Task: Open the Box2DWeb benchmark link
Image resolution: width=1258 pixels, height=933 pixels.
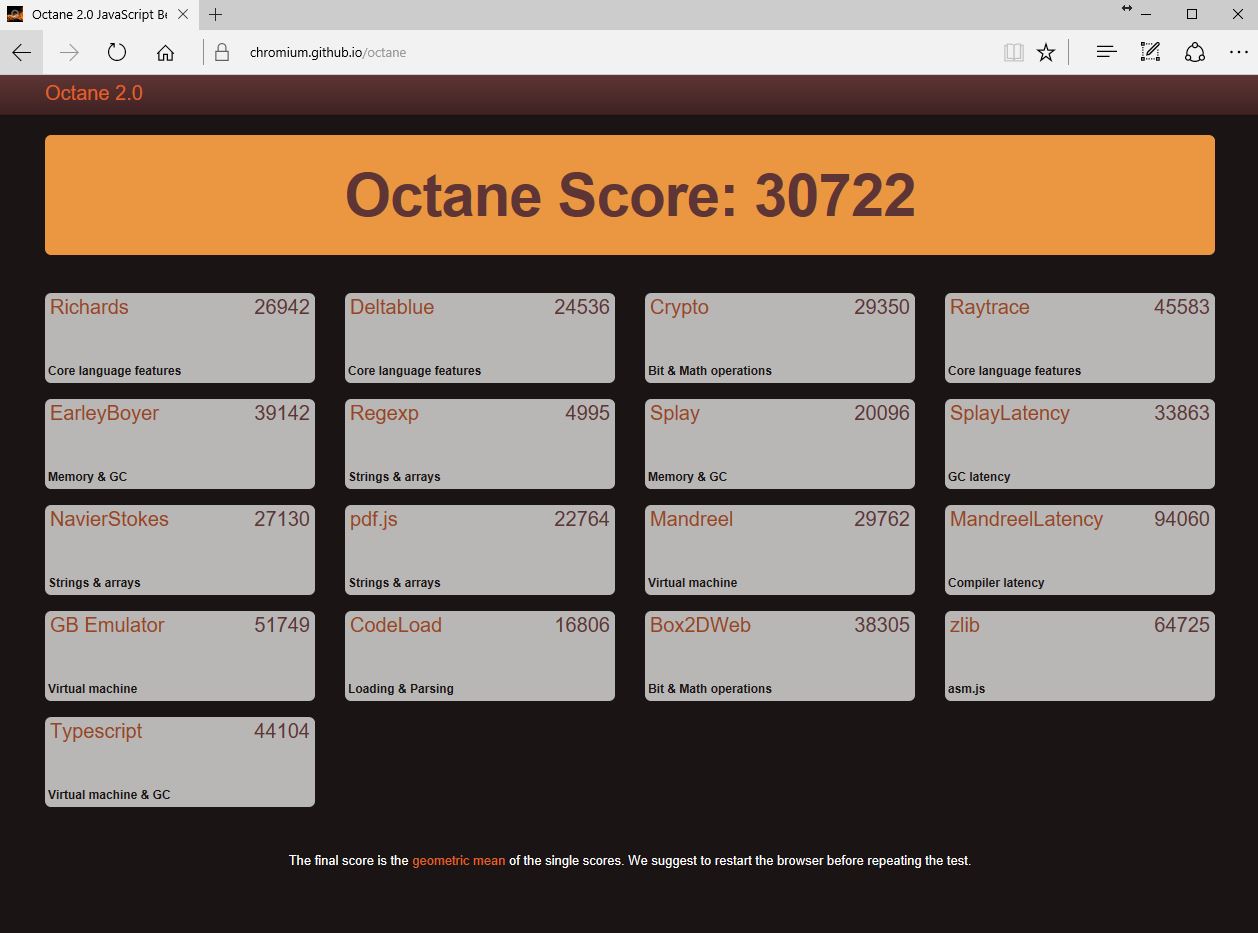Action: click(x=700, y=625)
